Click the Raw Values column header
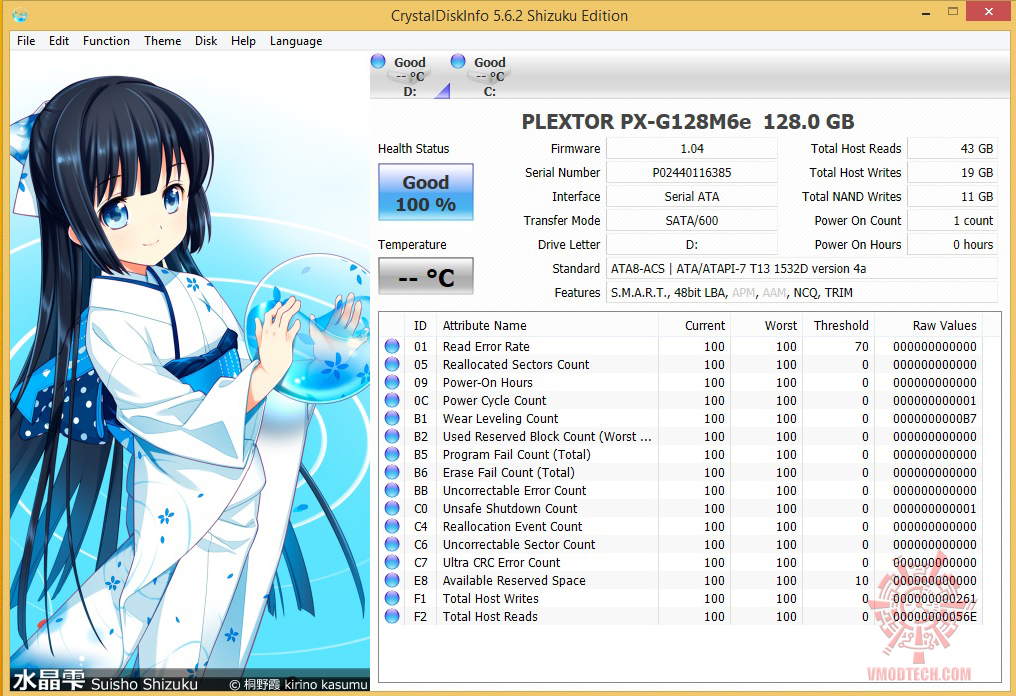 coord(928,325)
